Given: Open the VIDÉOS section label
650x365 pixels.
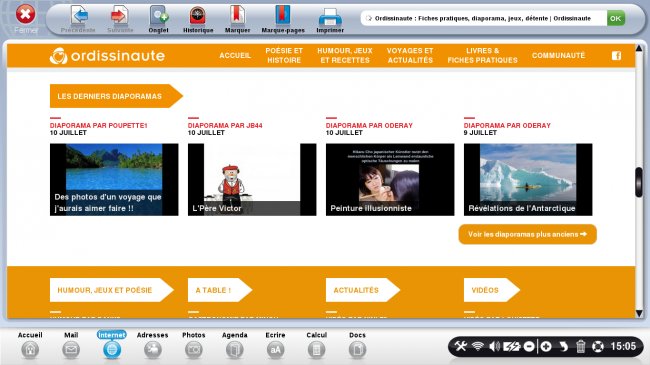Looking at the screenshot, I should click(x=492, y=290).
